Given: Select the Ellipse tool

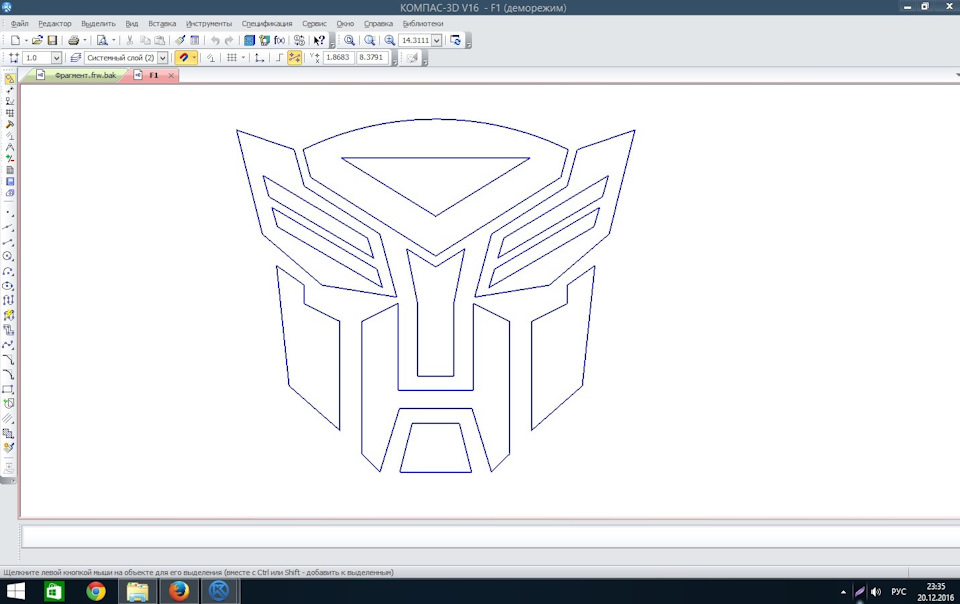Looking at the screenshot, I should pos(8,286).
